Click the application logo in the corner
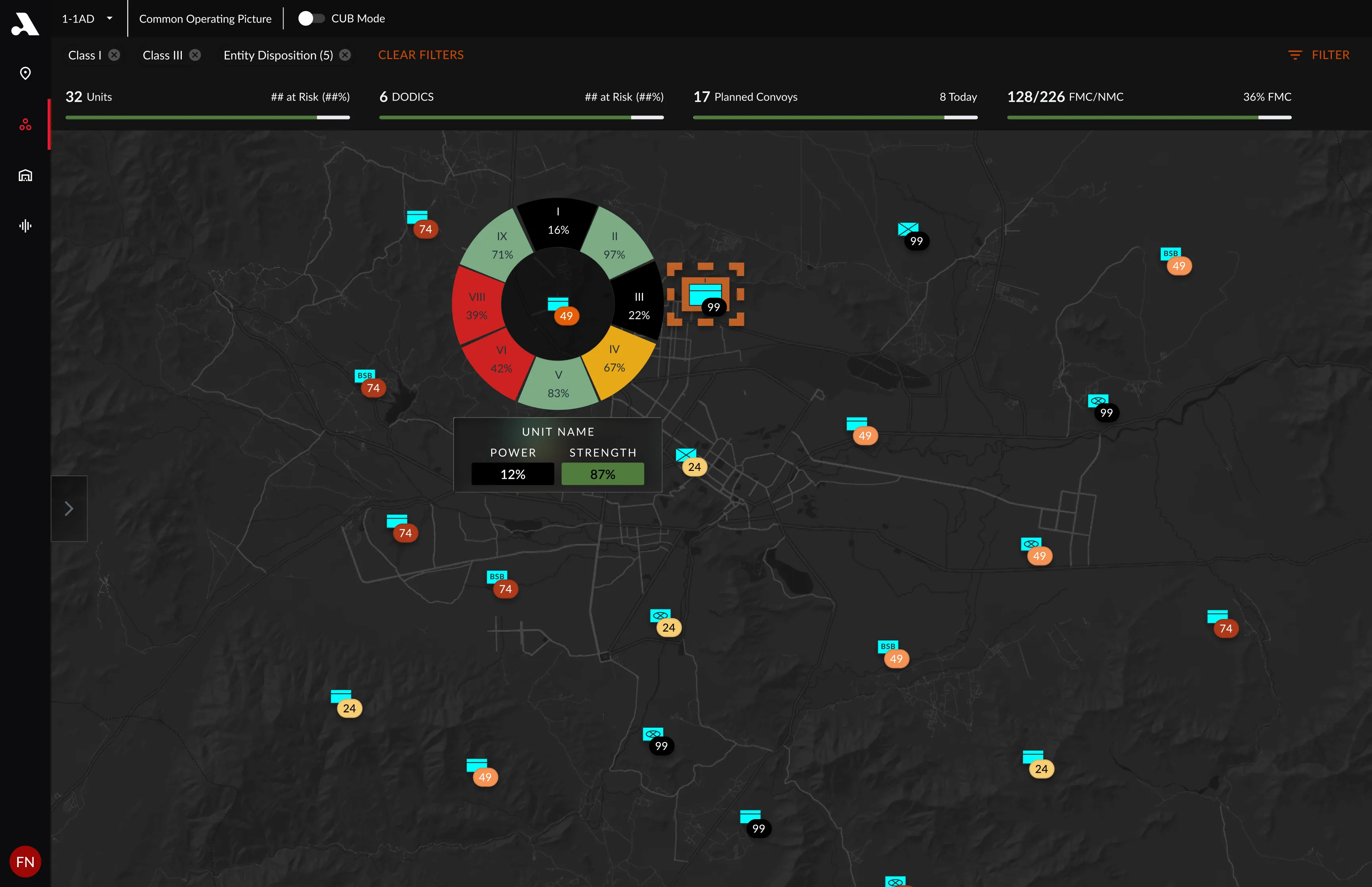 [x=25, y=23]
